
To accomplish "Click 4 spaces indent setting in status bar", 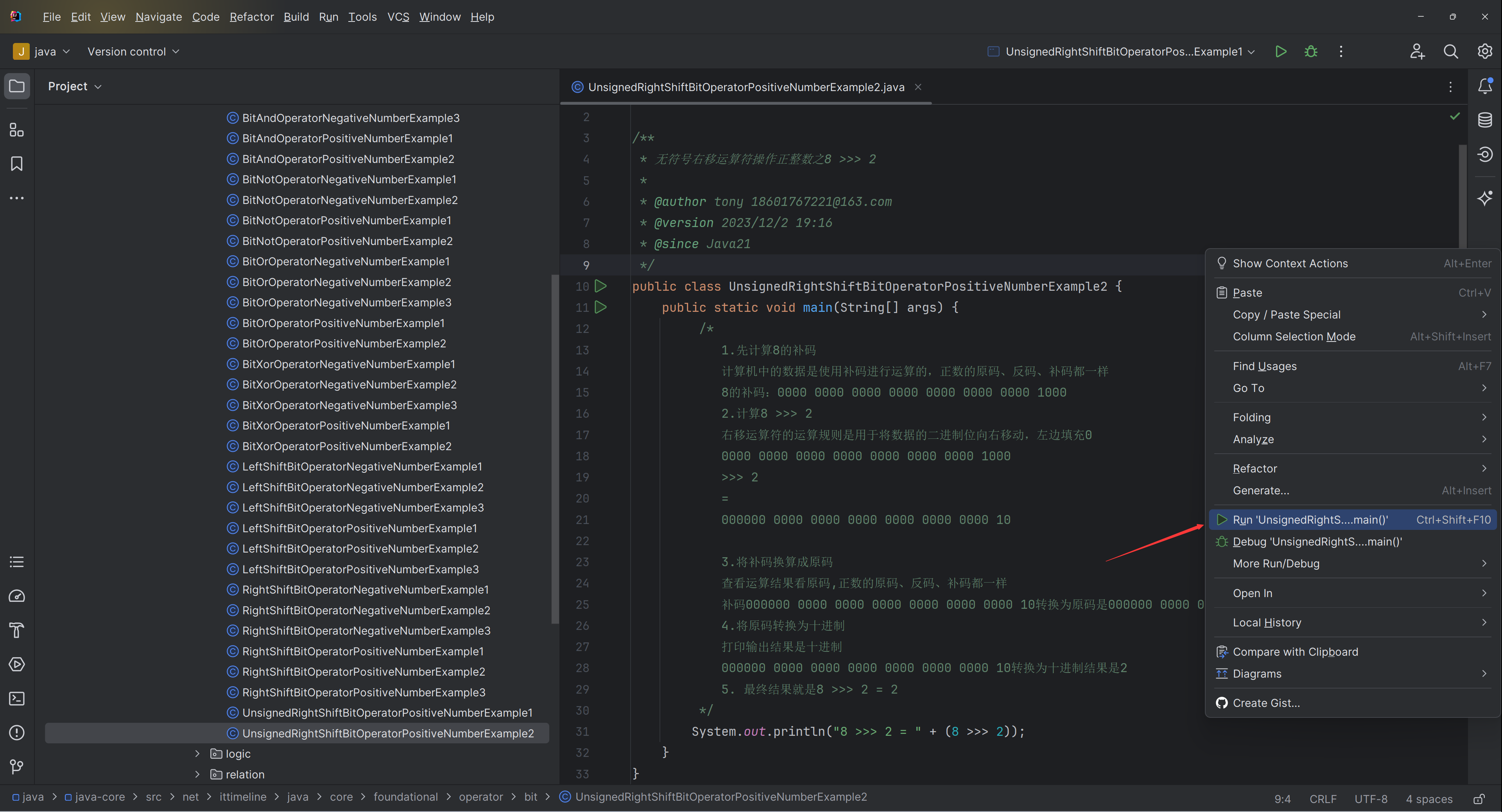I will (1429, 799).
